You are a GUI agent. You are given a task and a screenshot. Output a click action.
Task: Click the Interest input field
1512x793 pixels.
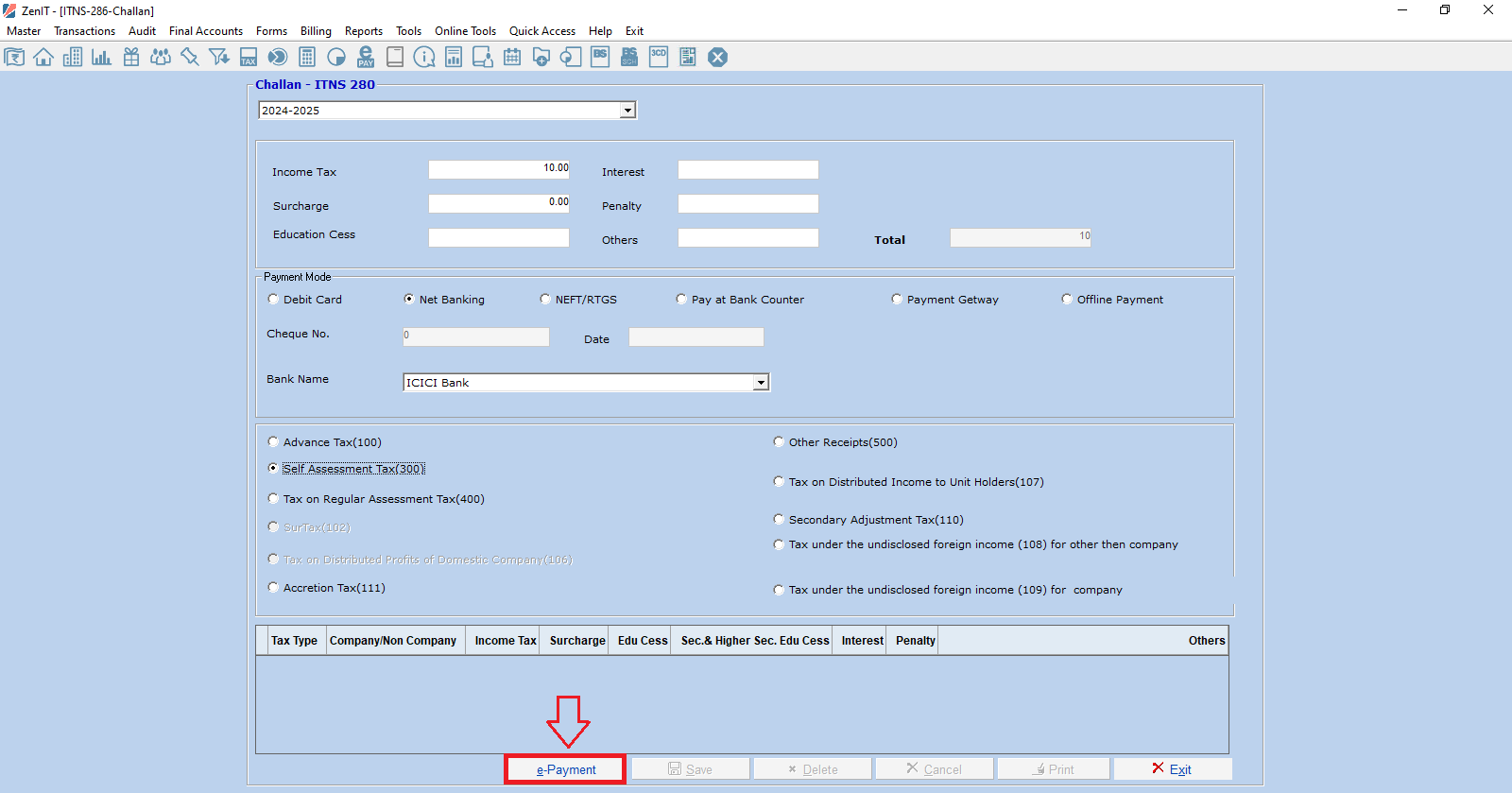(x=748, y=169)
